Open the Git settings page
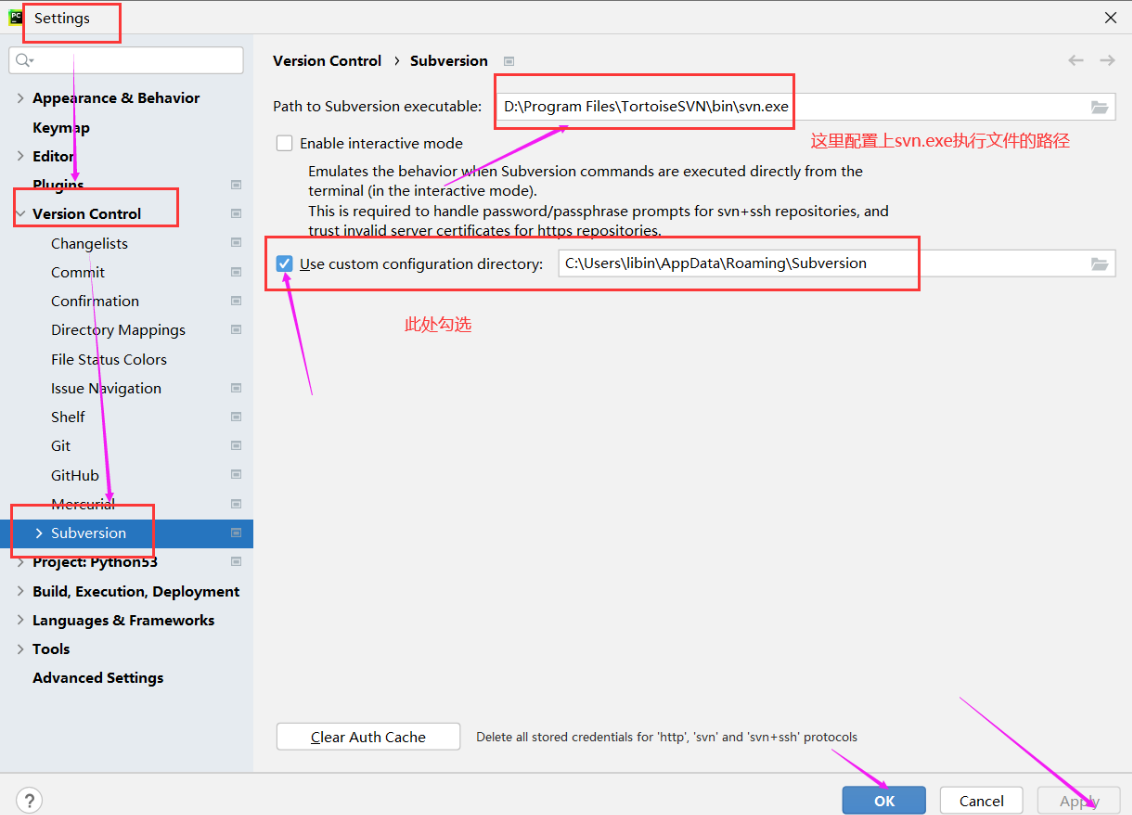The height and width of the screenshot is (815, 1132). [x=61, y=446]
